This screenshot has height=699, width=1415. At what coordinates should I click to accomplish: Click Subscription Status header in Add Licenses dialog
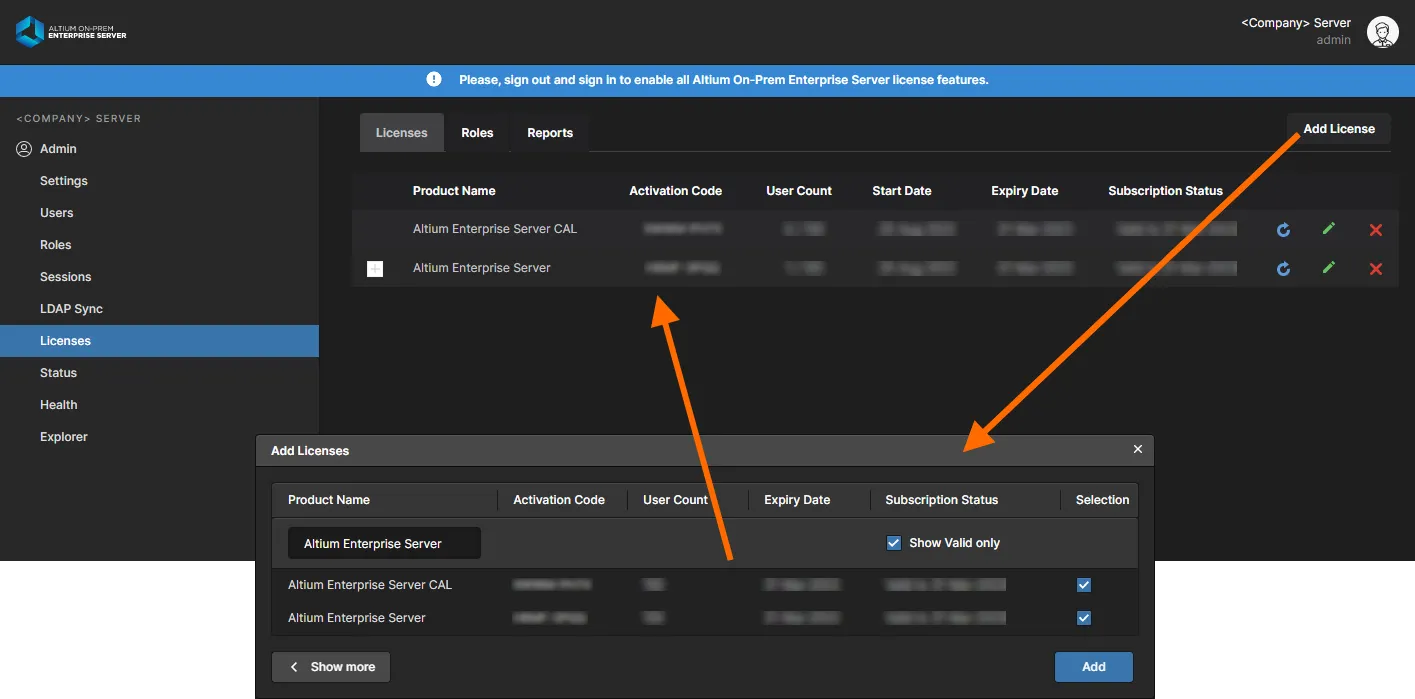[x=942, y=500]
